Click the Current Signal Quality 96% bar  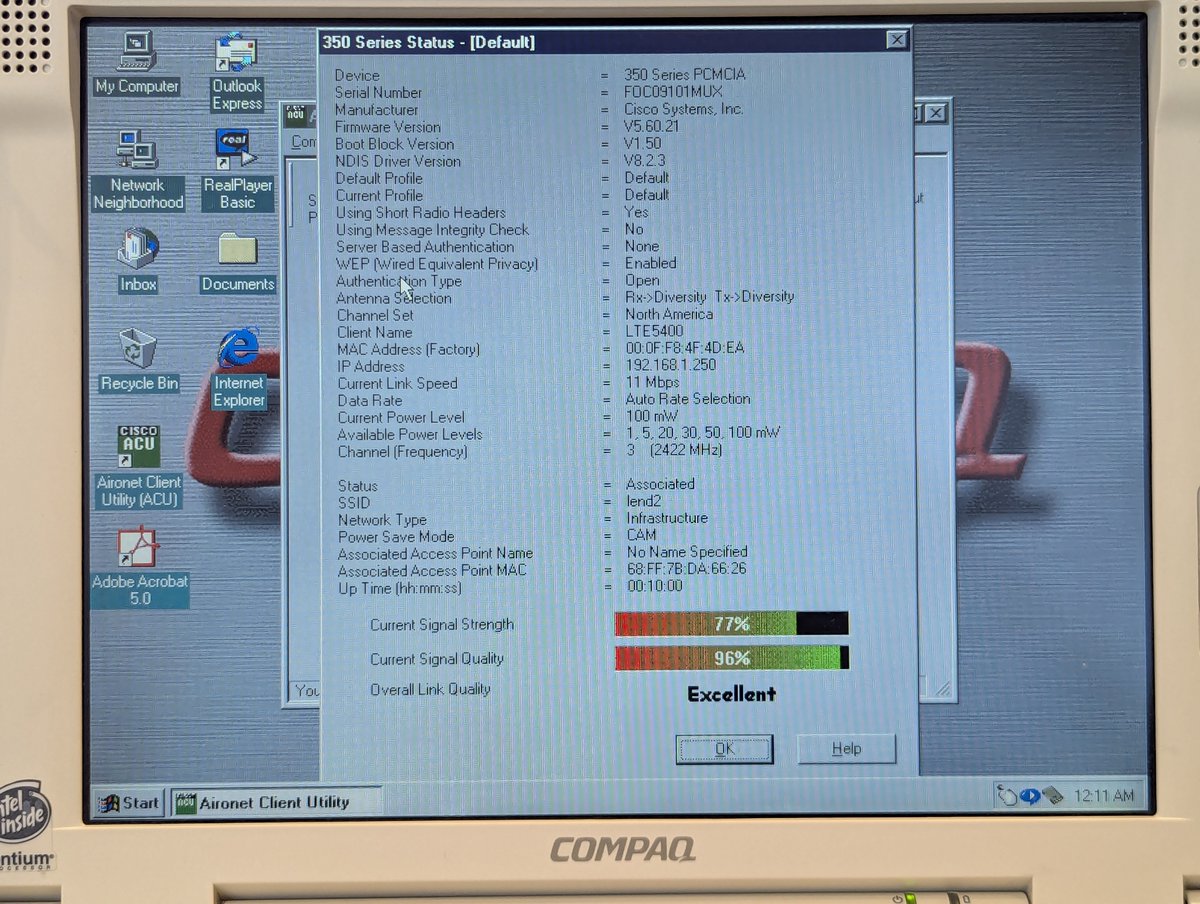[x=731, y=658]
